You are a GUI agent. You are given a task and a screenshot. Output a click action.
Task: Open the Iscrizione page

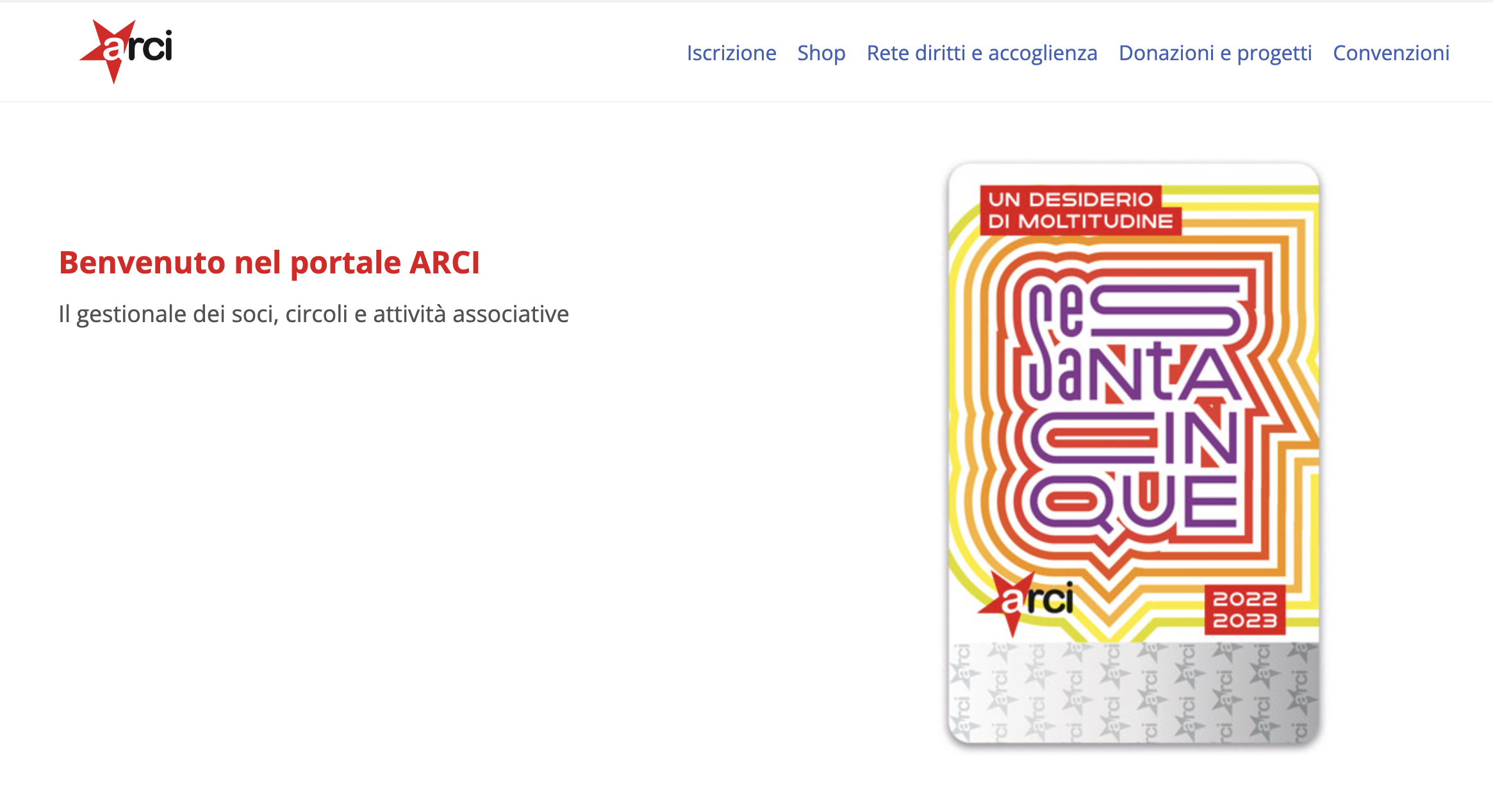point(731,53)
